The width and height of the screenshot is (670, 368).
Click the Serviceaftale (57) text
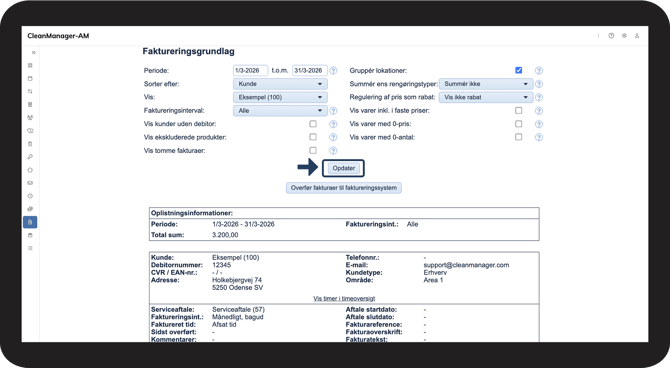[238, 309]
